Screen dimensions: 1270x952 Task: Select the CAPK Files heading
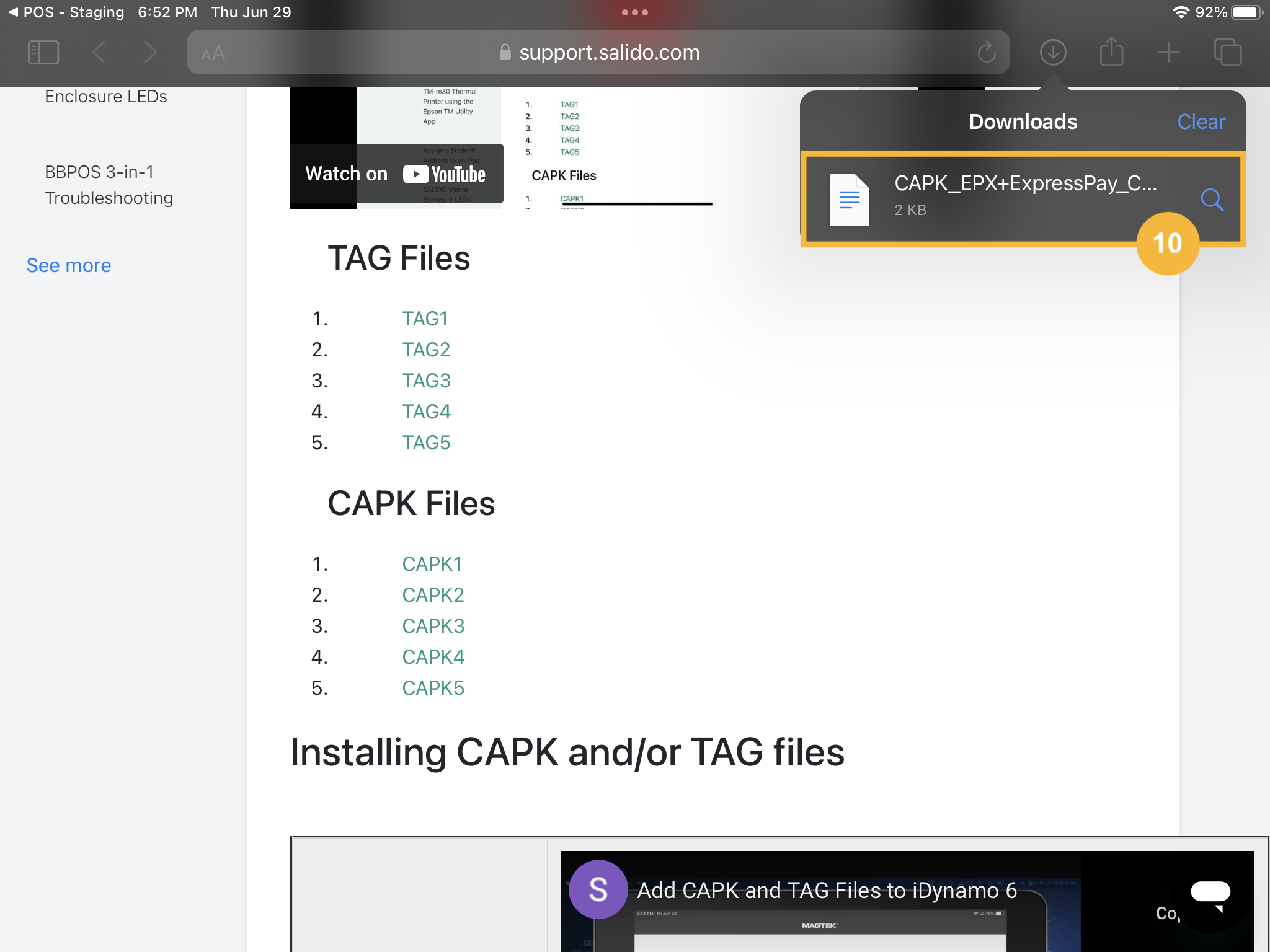(411, 503)
